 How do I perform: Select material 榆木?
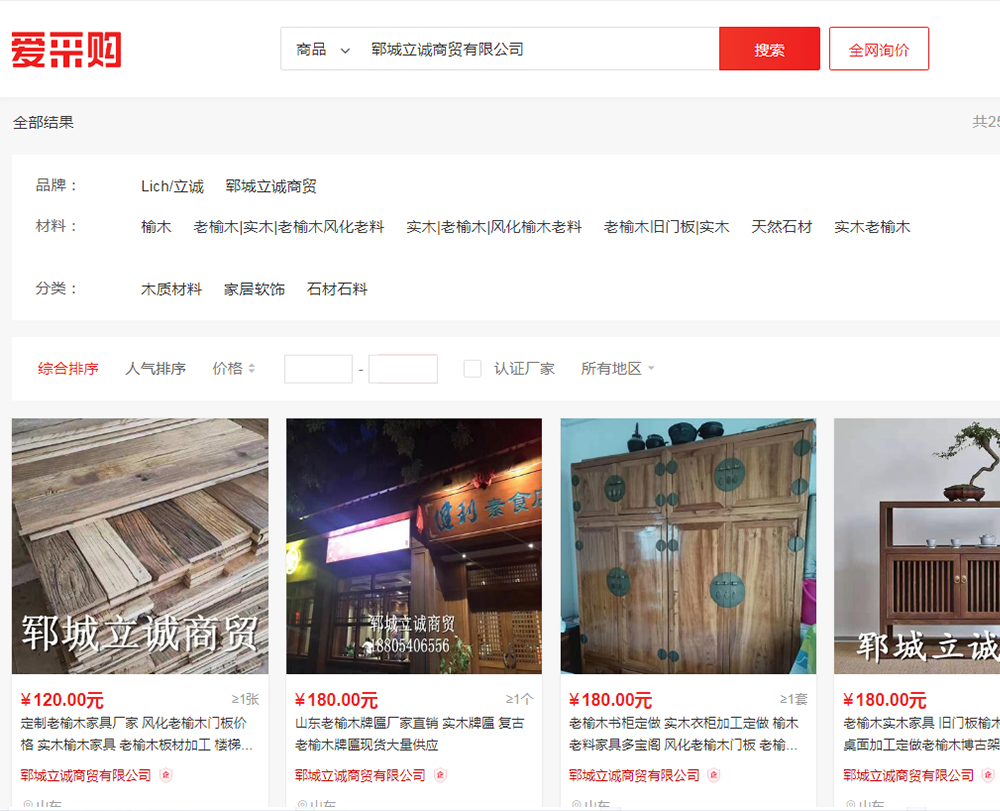[156, 226]
